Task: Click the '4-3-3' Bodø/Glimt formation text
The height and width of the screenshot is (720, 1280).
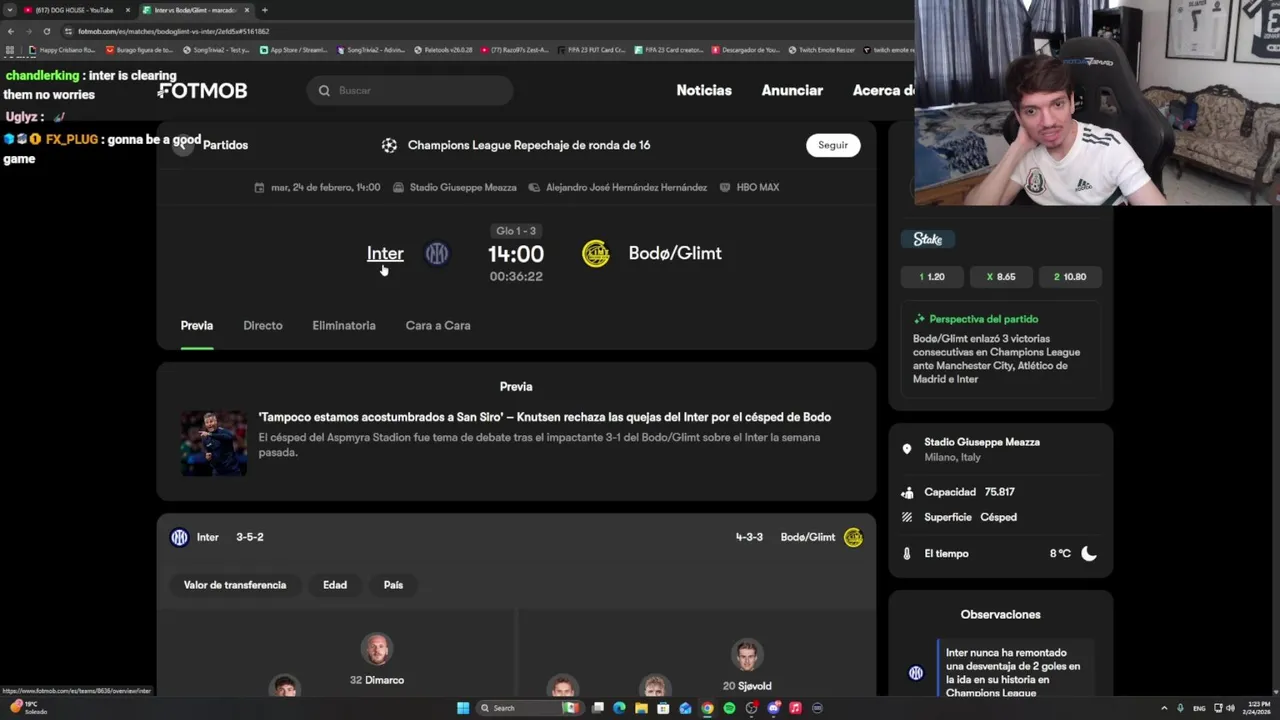Action: (x=749, y=537)
